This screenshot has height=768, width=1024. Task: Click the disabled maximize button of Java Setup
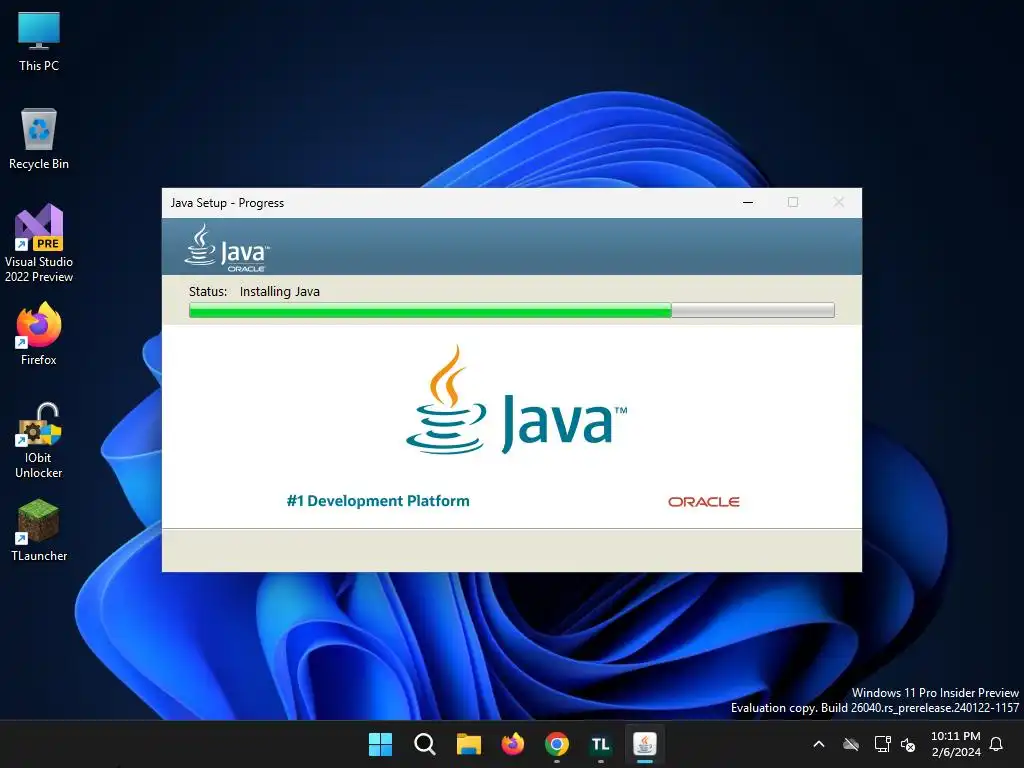tap(793, 202)
